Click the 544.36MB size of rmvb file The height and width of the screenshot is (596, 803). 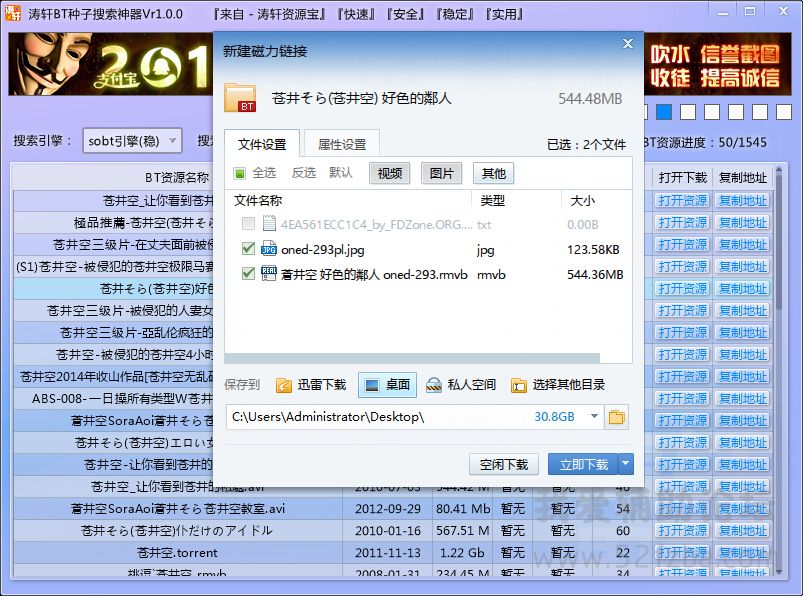595,274
